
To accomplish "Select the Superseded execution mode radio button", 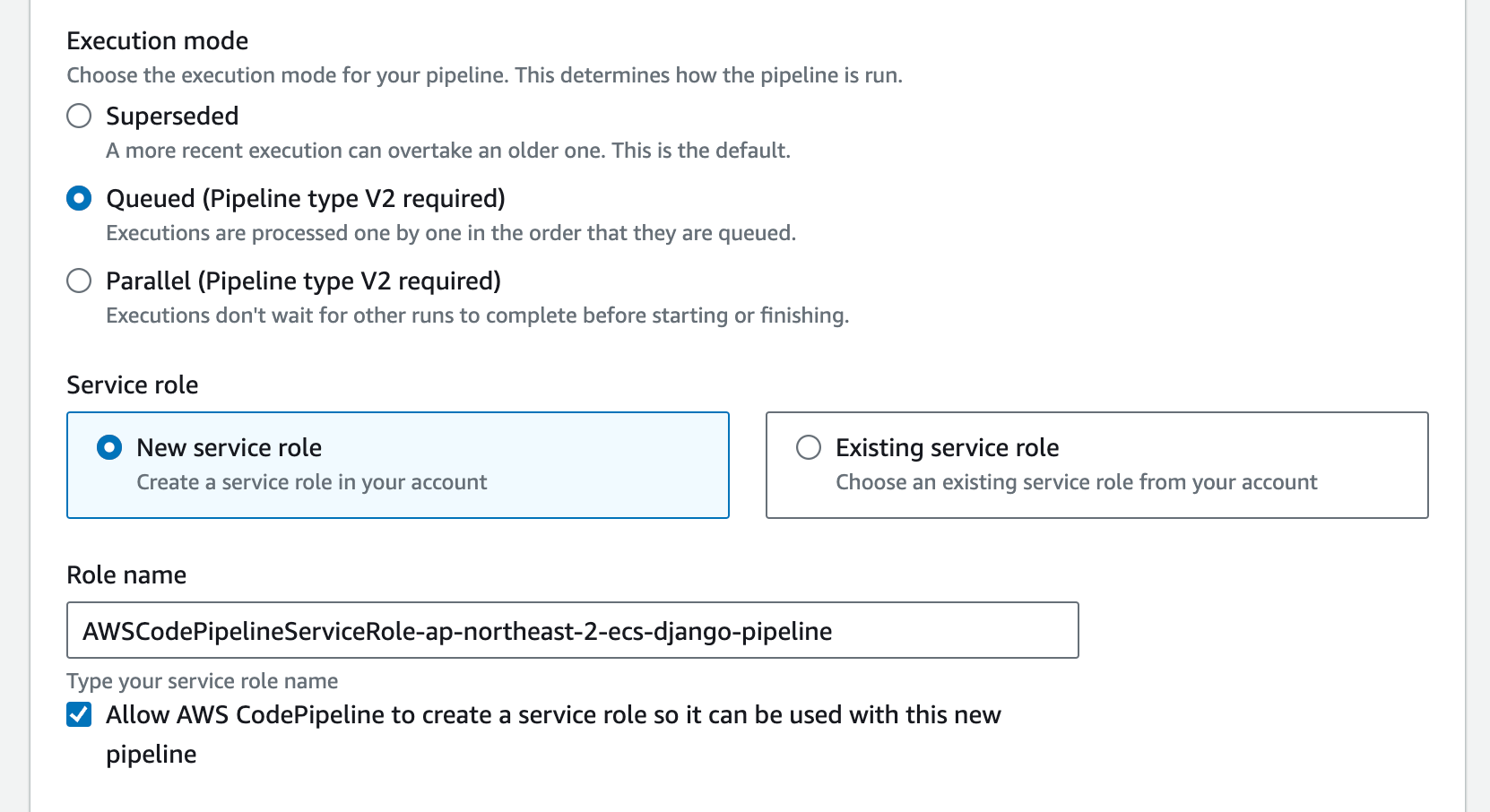I will 79,117.
